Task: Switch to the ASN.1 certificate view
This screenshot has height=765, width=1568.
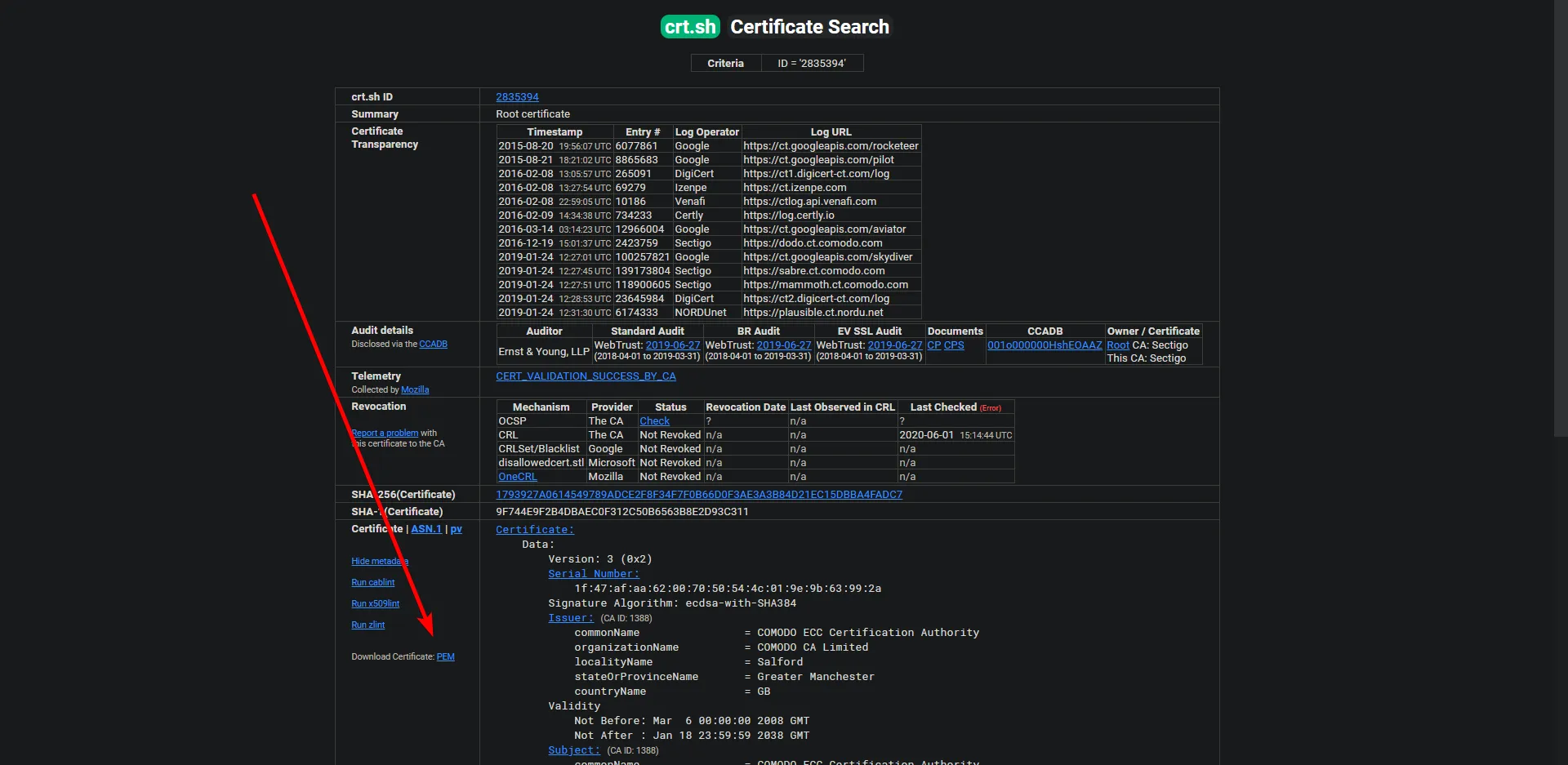Action: tap(425, 529)
